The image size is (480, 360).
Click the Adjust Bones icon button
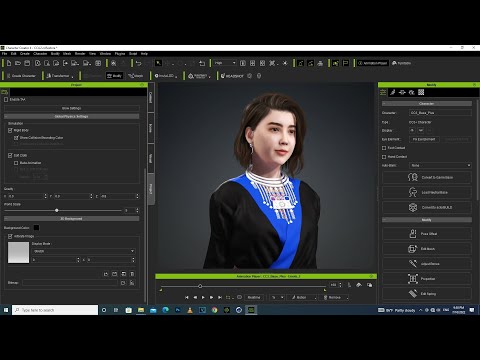coord(427,264)
